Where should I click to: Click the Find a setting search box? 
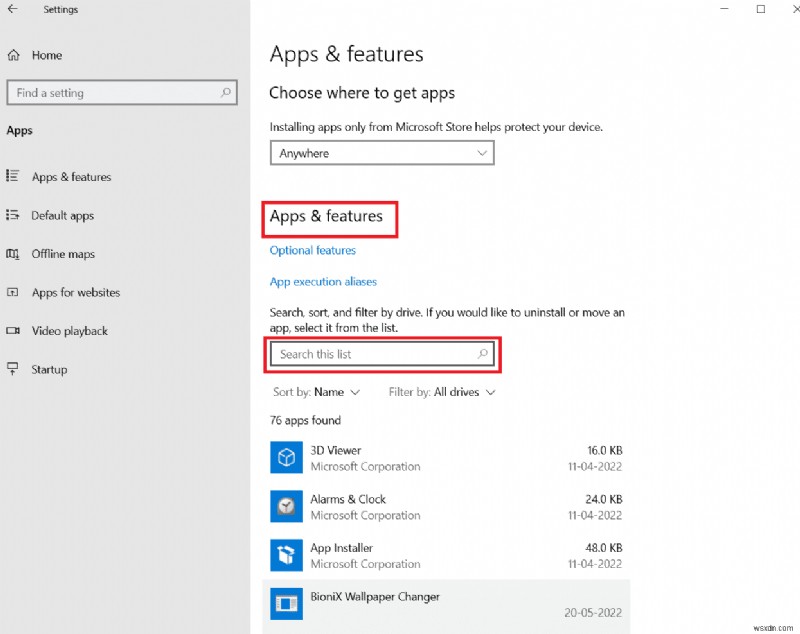tap(122, 92)
